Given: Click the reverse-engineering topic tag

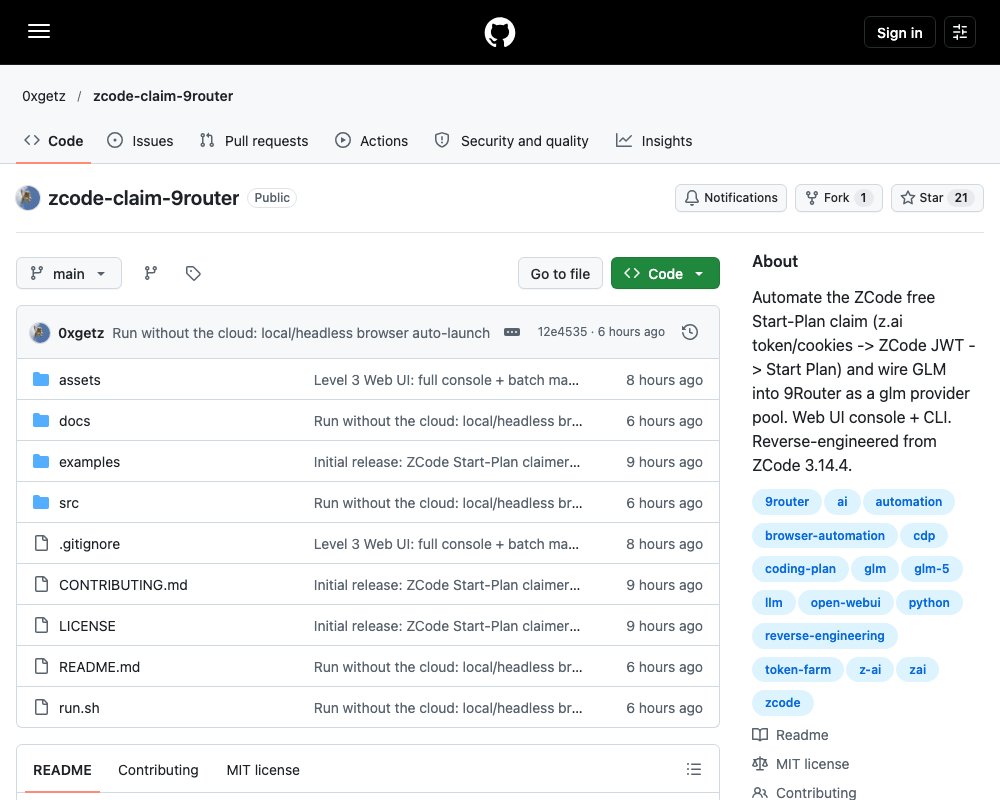Looking at the screenshot, I should click(x=825, y=635).
